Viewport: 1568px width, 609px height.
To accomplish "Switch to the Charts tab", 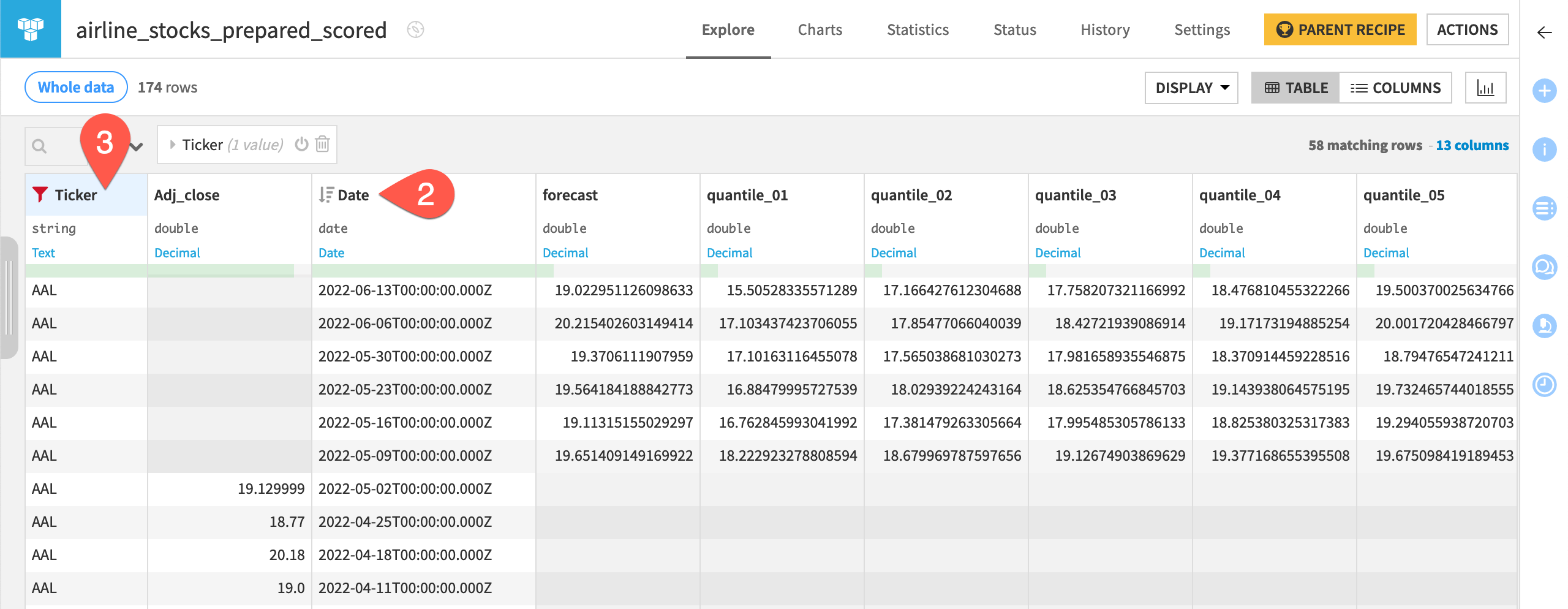I will [x=820, y=29].
